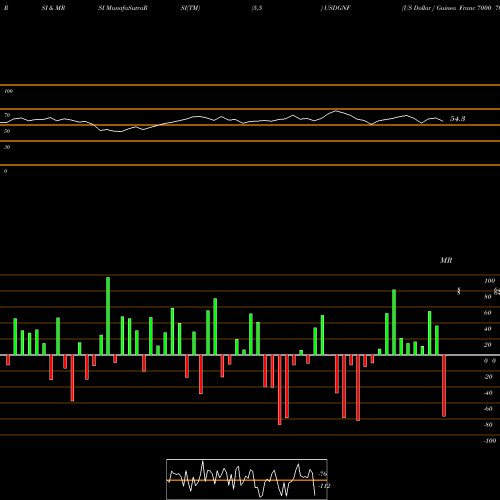Click the '-40' axis label on MR chart
This screenshot has height=500, width=500.
click(x=488, y=393)
